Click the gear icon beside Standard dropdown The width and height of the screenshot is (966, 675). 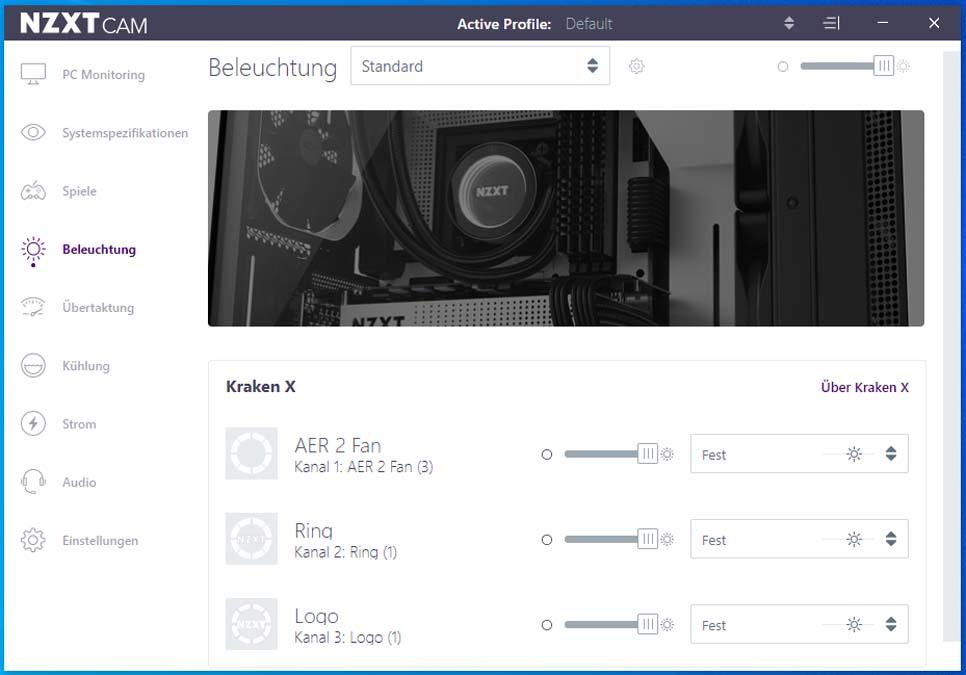[x=636, y=67]
